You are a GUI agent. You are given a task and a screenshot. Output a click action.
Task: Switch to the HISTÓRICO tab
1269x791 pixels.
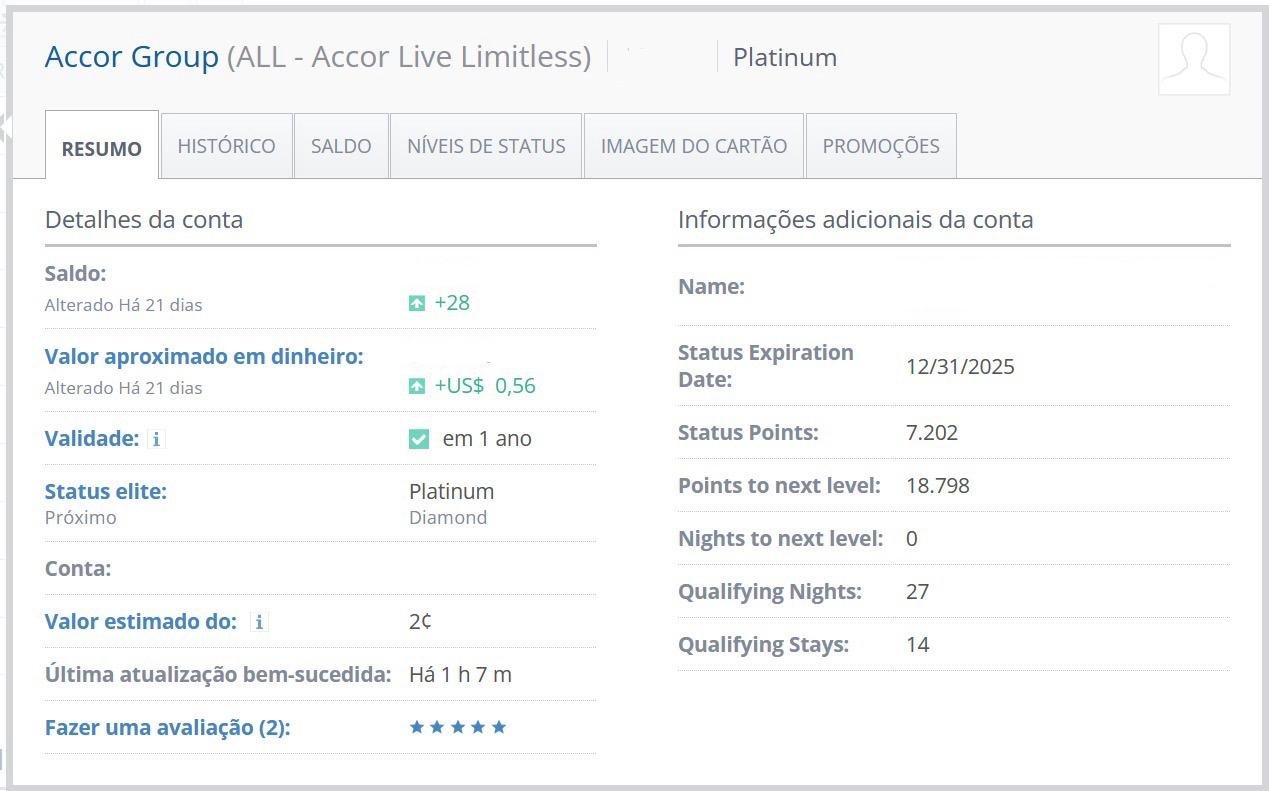pyautogui.click(x=227, y=146)
